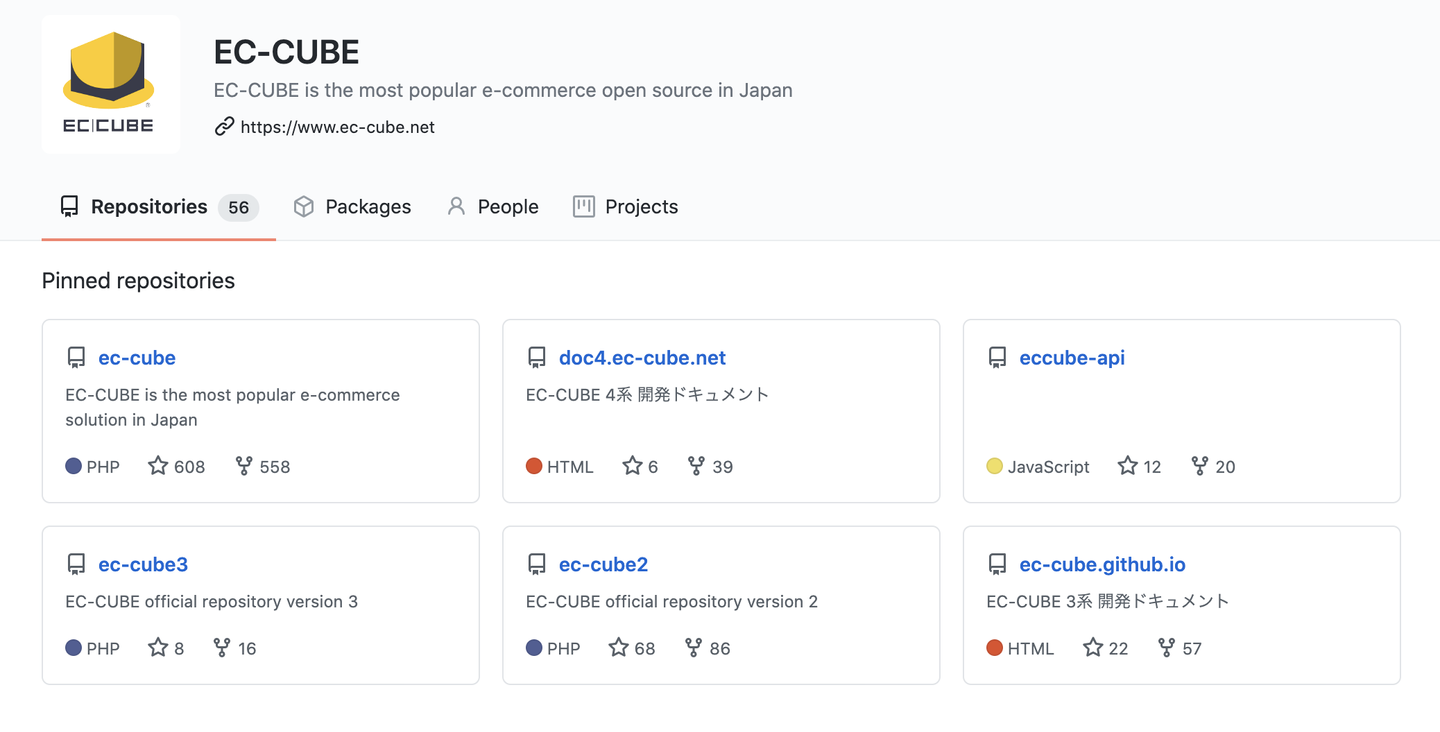Click the star icon on ec-cube showing 608
The width and height of the screenshot is (1440, 732).
click(x=158, y=466)
